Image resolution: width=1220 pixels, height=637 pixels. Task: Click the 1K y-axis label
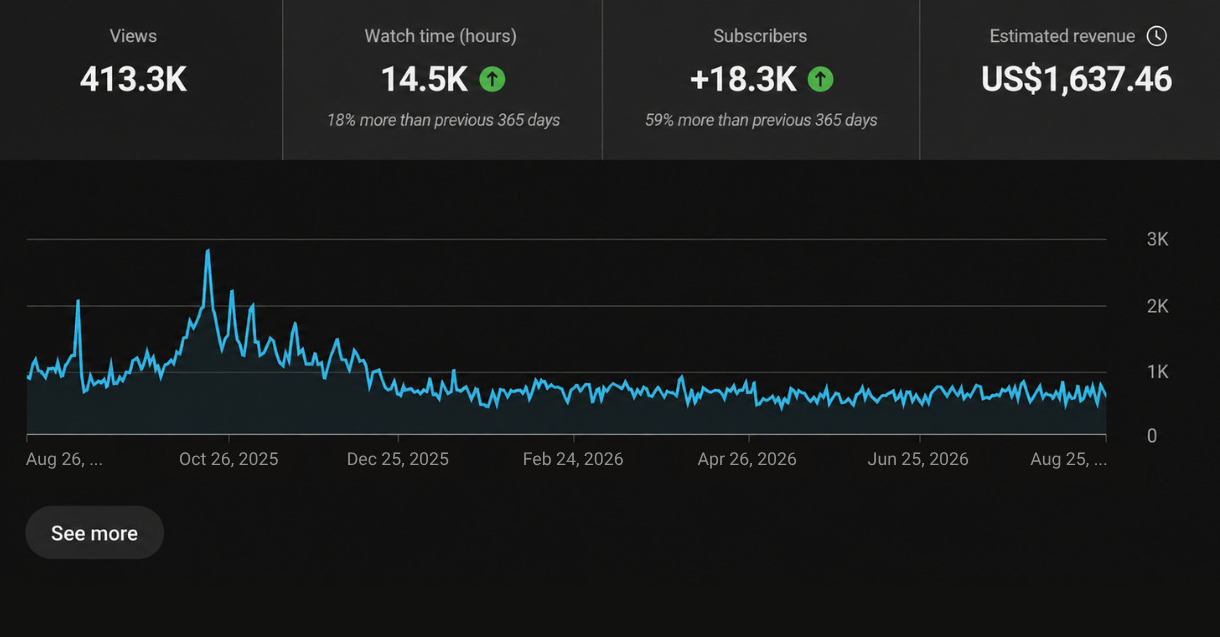(1158, 372)
